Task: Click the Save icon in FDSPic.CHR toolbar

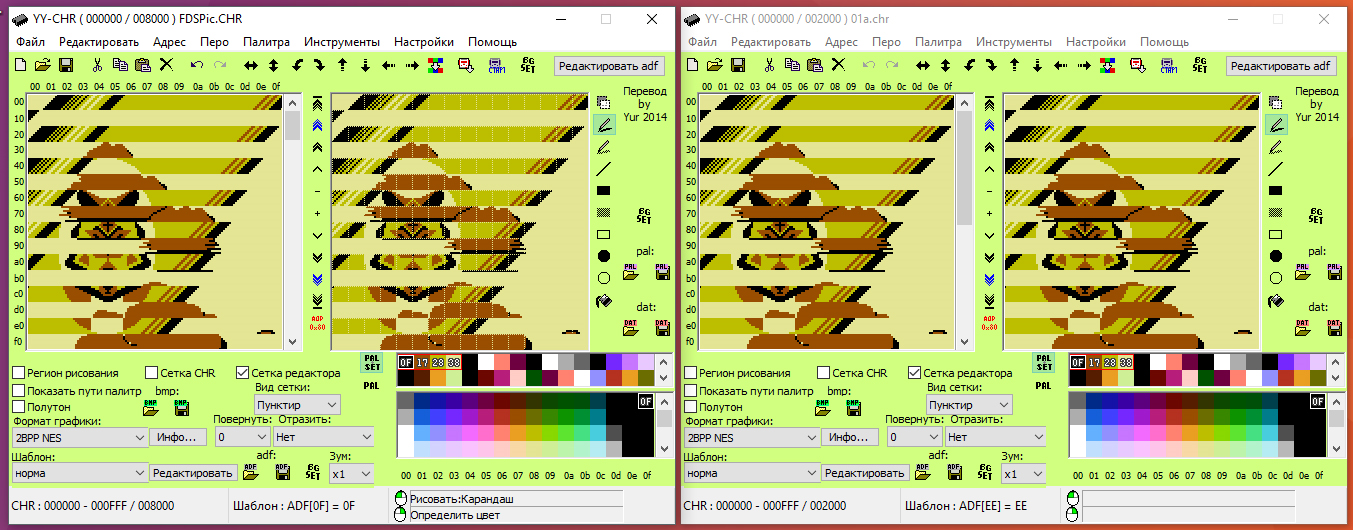Action: click(65, 65)
